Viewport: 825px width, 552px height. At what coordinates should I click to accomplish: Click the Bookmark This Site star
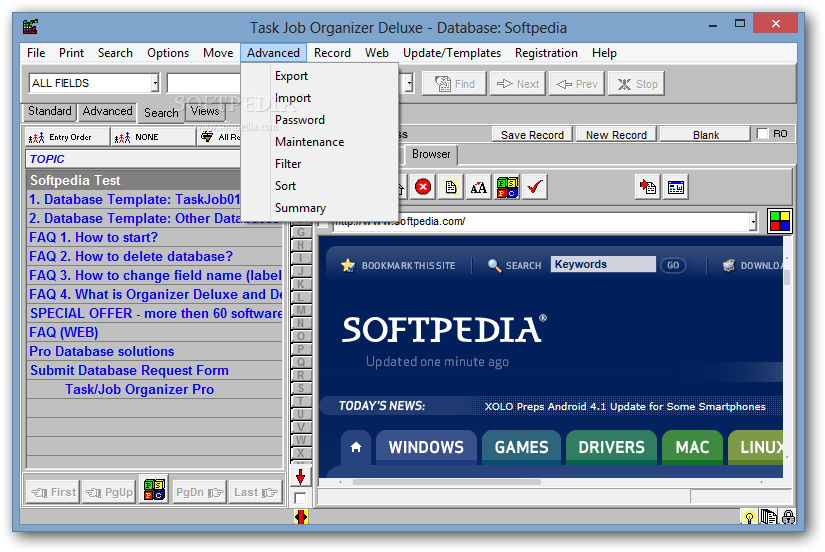[x=348, y=265]
